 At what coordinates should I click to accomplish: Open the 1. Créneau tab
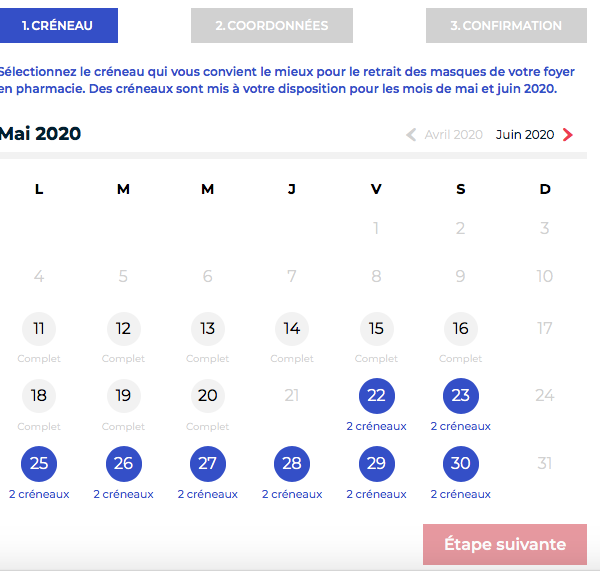(x=57, y=26)
